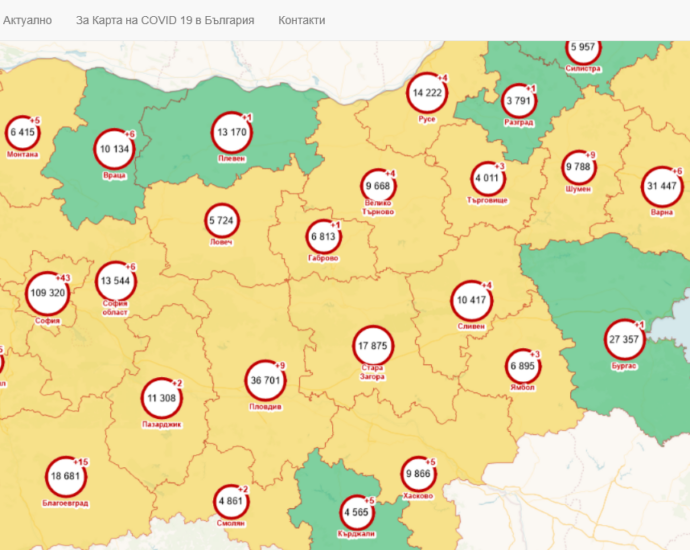690x550 pixels.
Task: Open За Карта на COVID 19 в България
Action: point(165,20)
